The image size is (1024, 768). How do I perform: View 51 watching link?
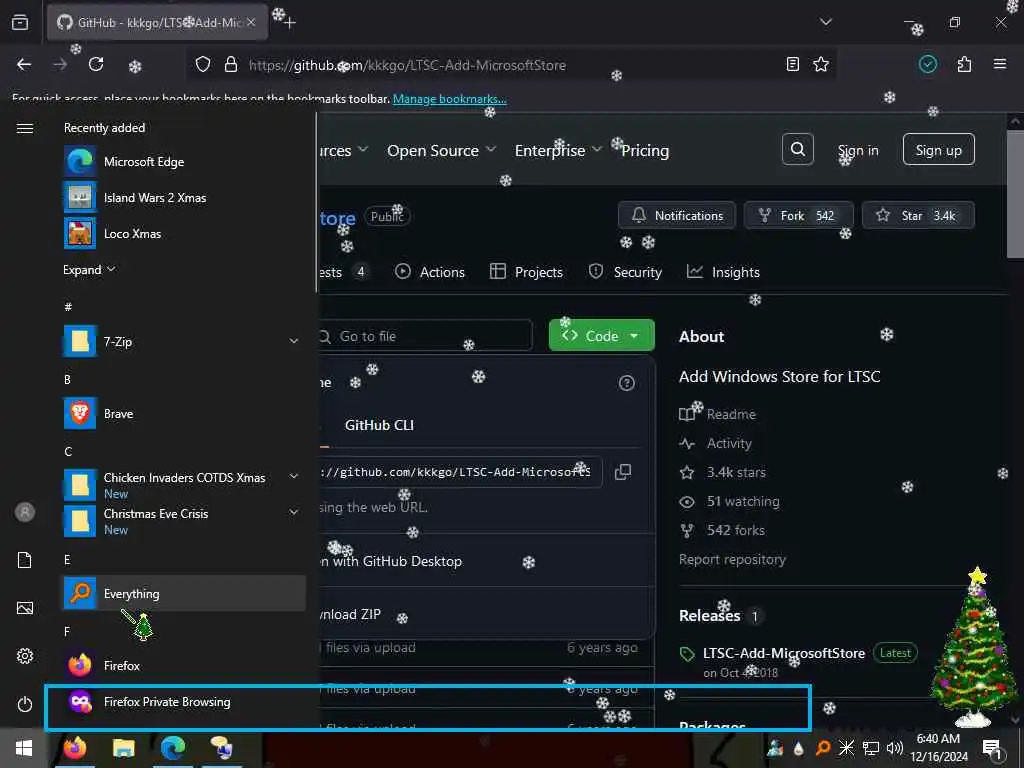tap(729, 502)
